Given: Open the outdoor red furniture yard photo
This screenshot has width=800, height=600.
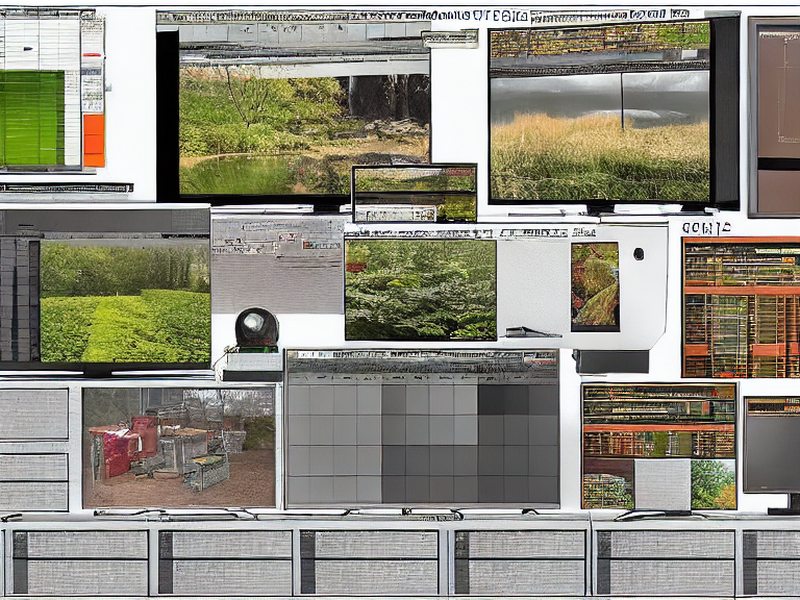Looking at the screenshot, I should click(179, 447).
